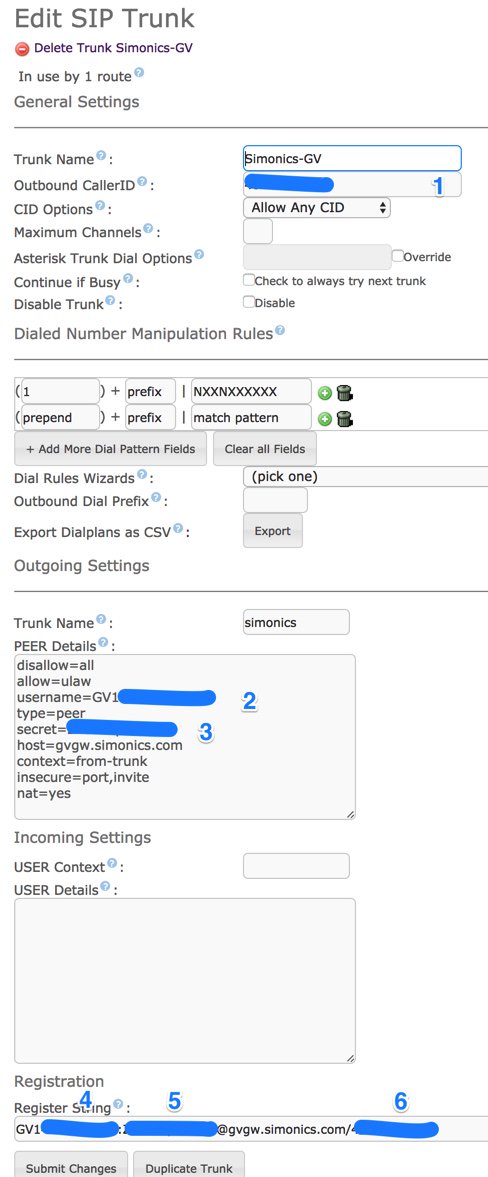Click the USER Context input field
This screenshot has height=1177, width=488.
[297, 865]
